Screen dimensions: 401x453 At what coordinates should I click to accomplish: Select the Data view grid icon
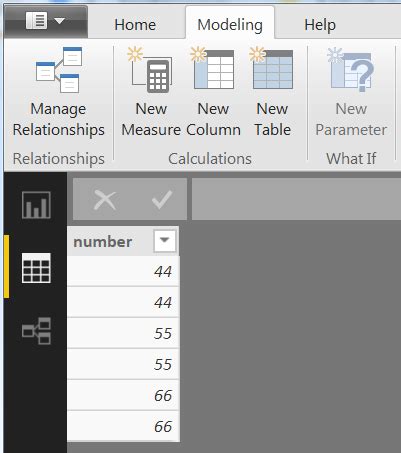(36, 268)
